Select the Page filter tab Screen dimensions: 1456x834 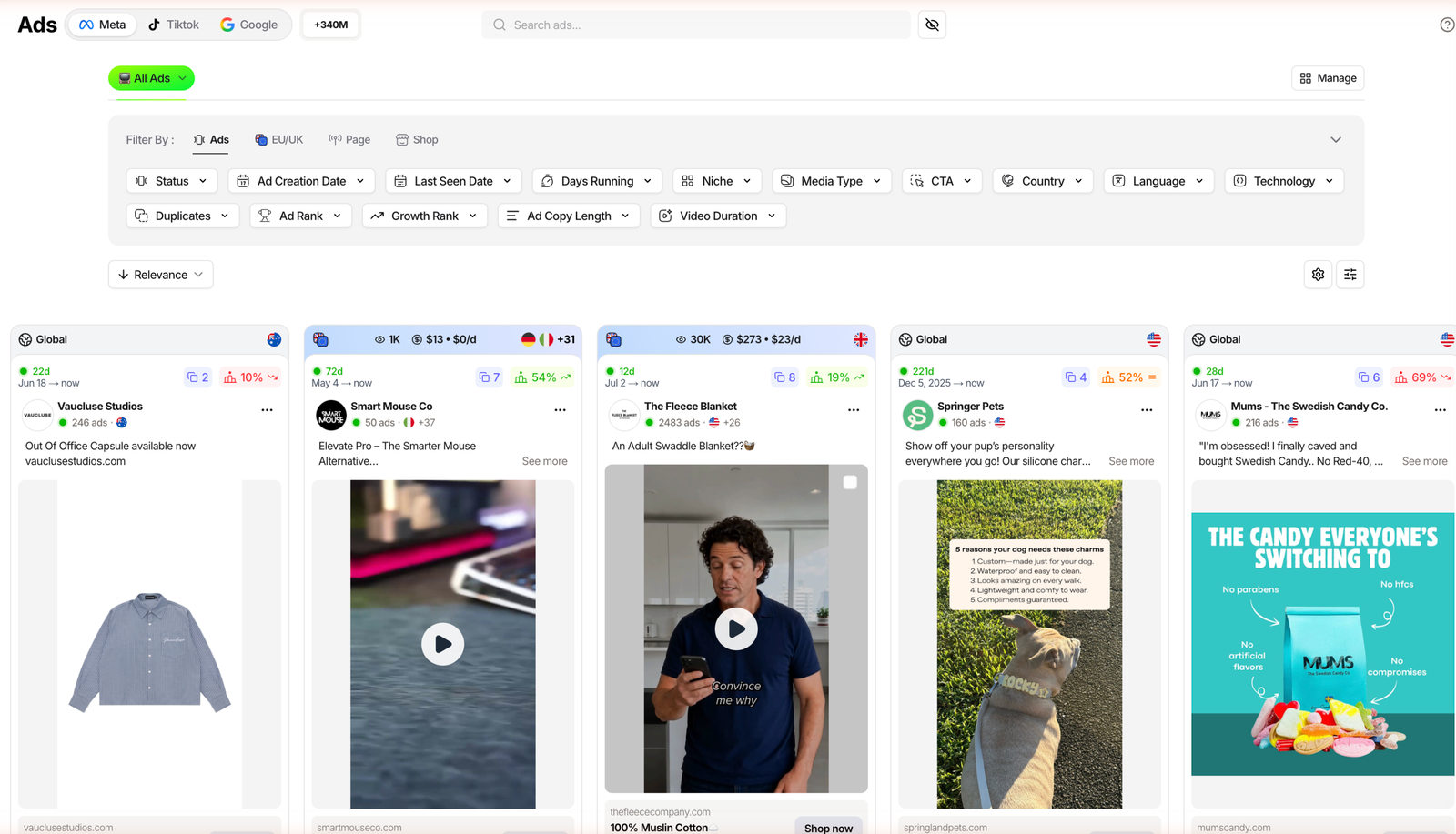click(349, 140)
